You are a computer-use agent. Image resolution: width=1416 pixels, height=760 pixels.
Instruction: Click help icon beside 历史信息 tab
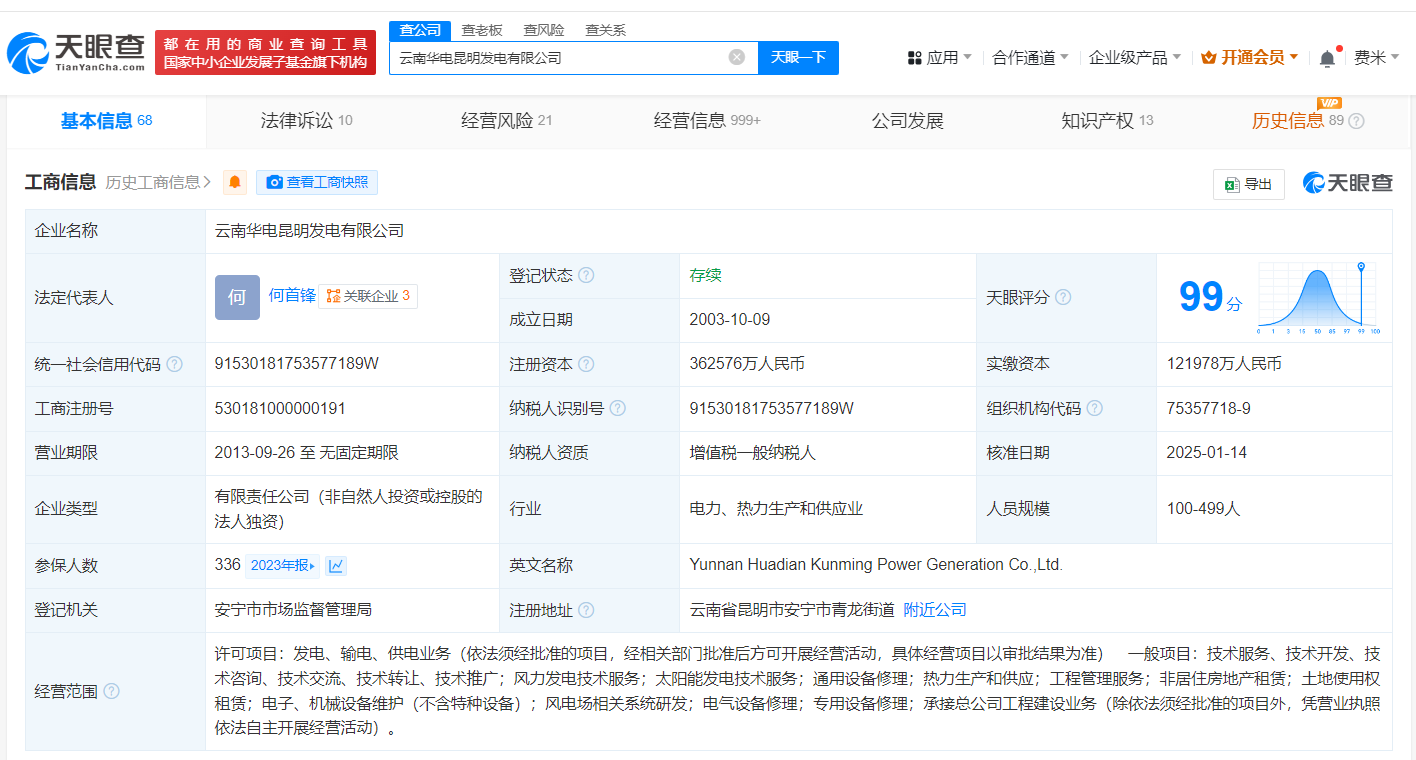tap(1356, 121)
